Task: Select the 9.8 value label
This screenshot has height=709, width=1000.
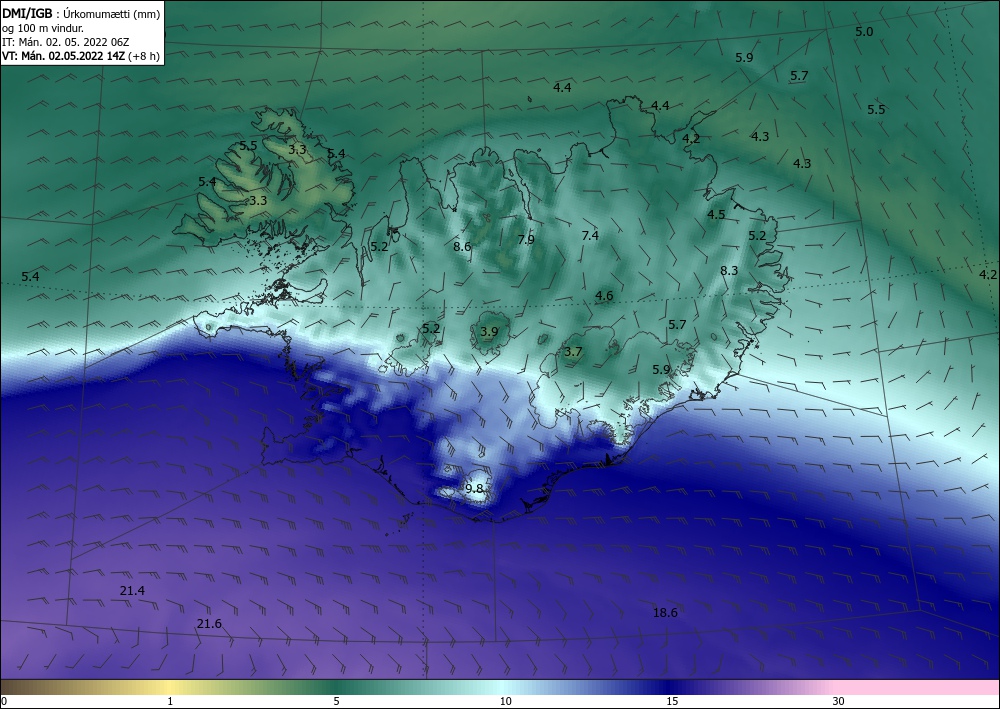Action: pos(474,489)
